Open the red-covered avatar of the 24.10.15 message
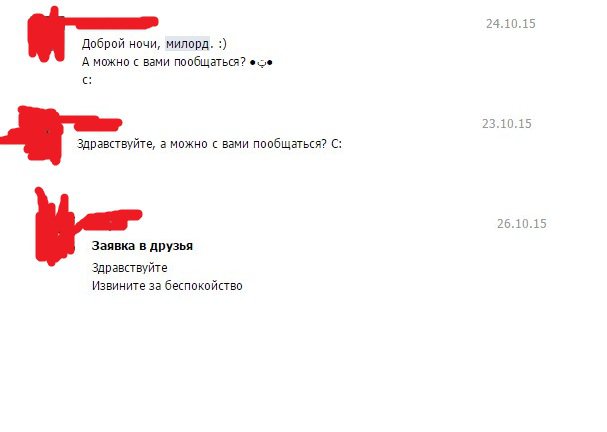This screenshot has width=607, height=432. 46,37
